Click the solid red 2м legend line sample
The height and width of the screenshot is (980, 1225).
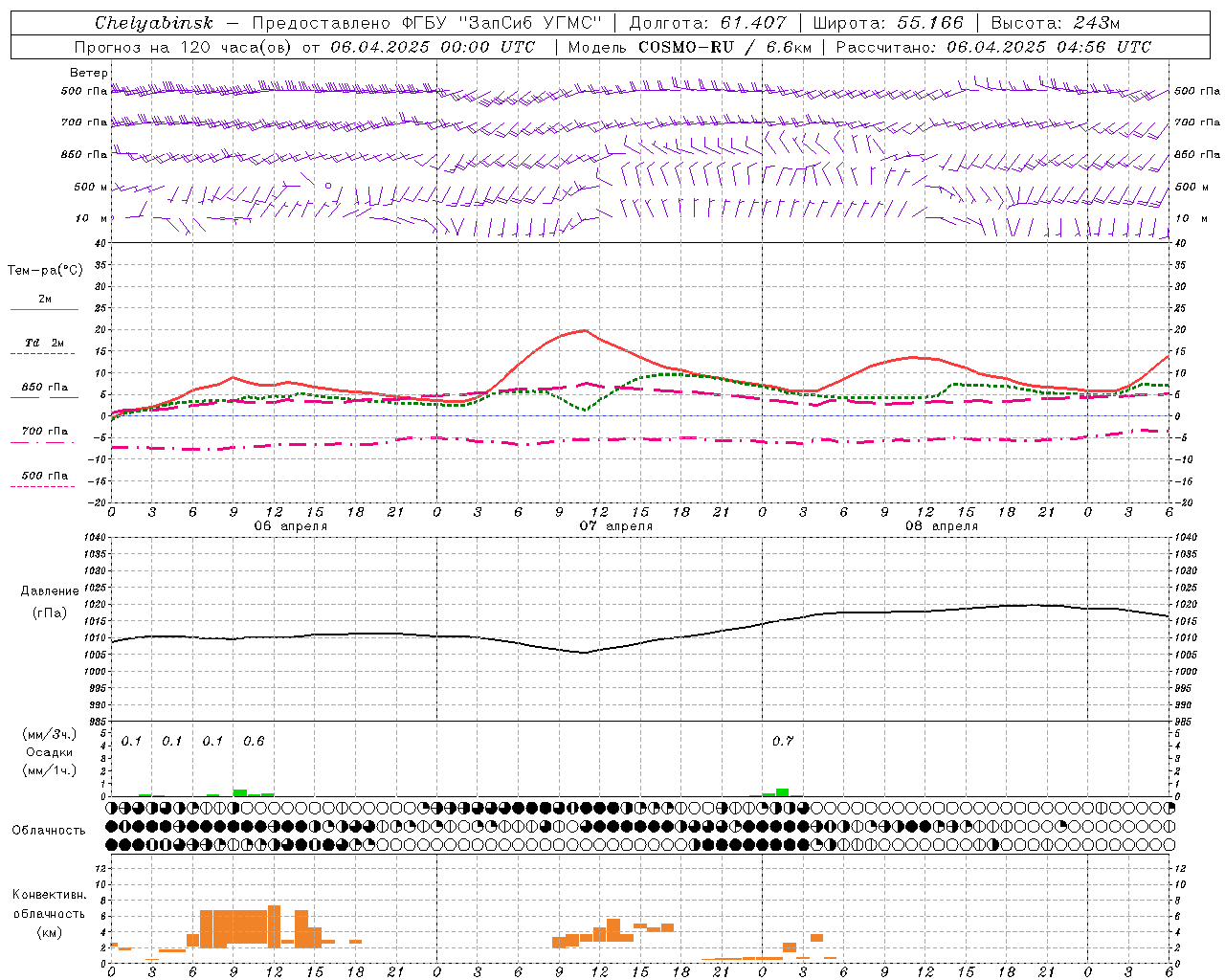(x=45, y=309)
